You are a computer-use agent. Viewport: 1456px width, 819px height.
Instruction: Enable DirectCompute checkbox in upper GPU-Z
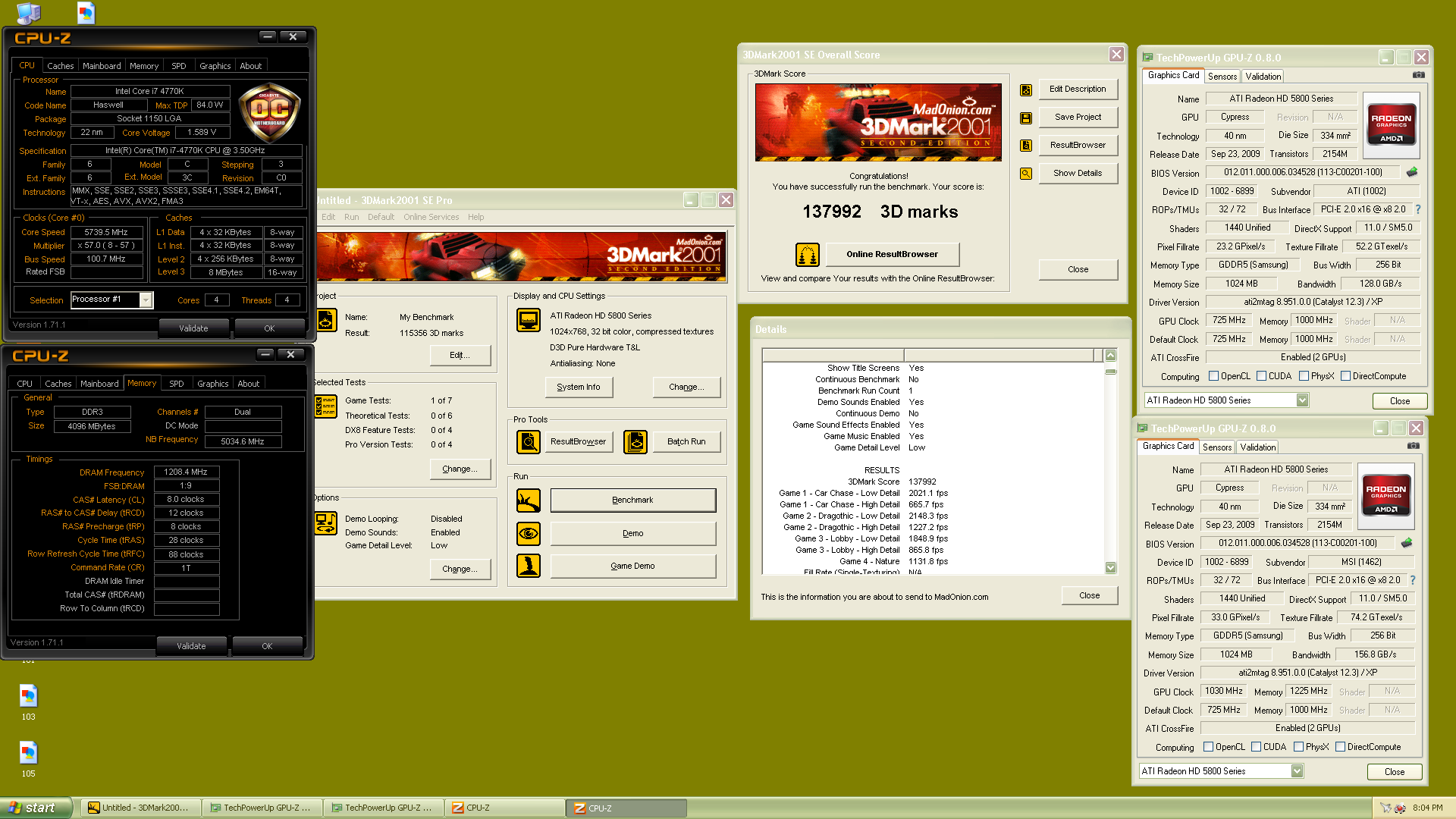tap(1345, 376)
